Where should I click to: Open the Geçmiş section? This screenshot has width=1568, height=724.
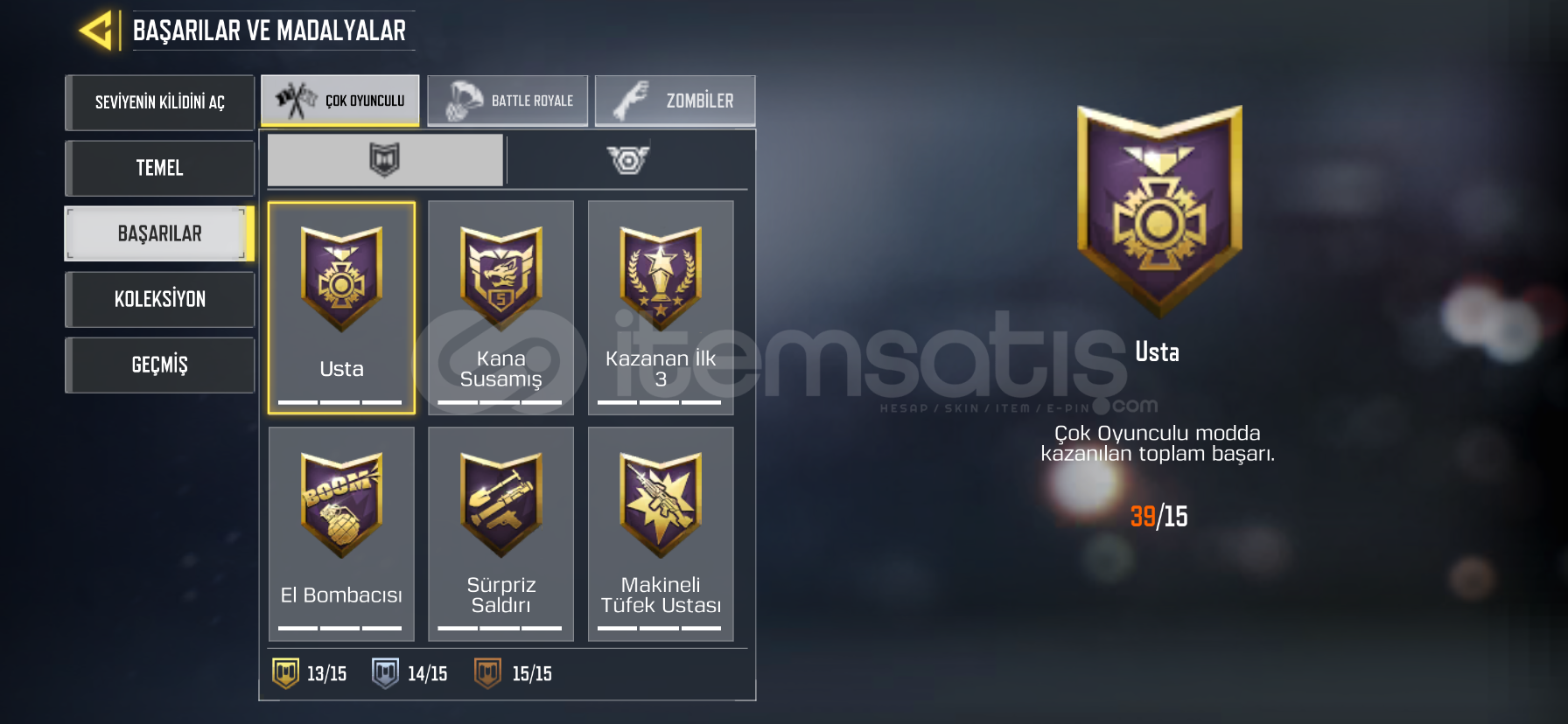click(159, 365)
